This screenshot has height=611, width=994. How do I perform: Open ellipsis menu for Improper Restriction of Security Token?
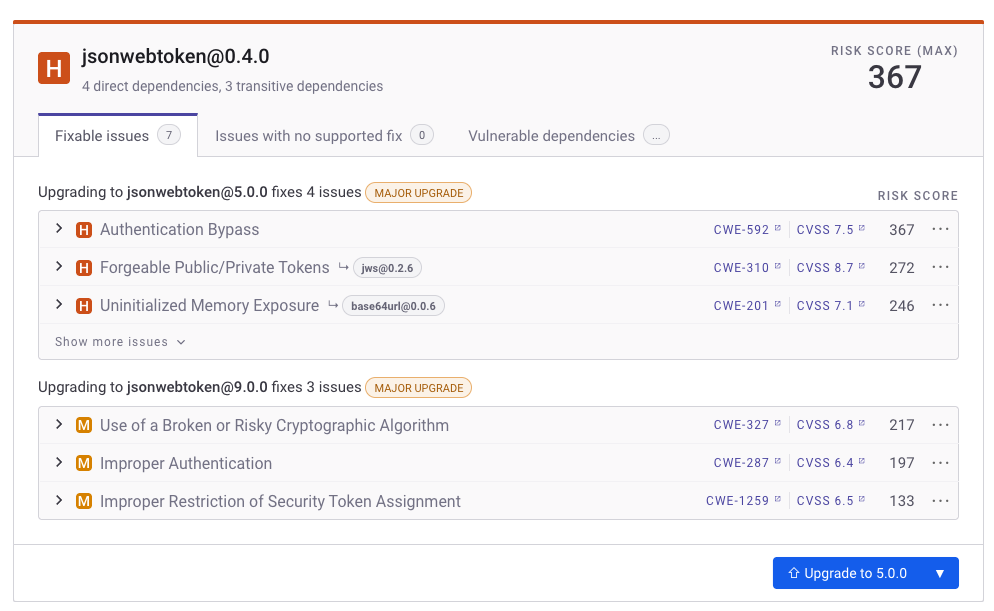tap(939, 501)
